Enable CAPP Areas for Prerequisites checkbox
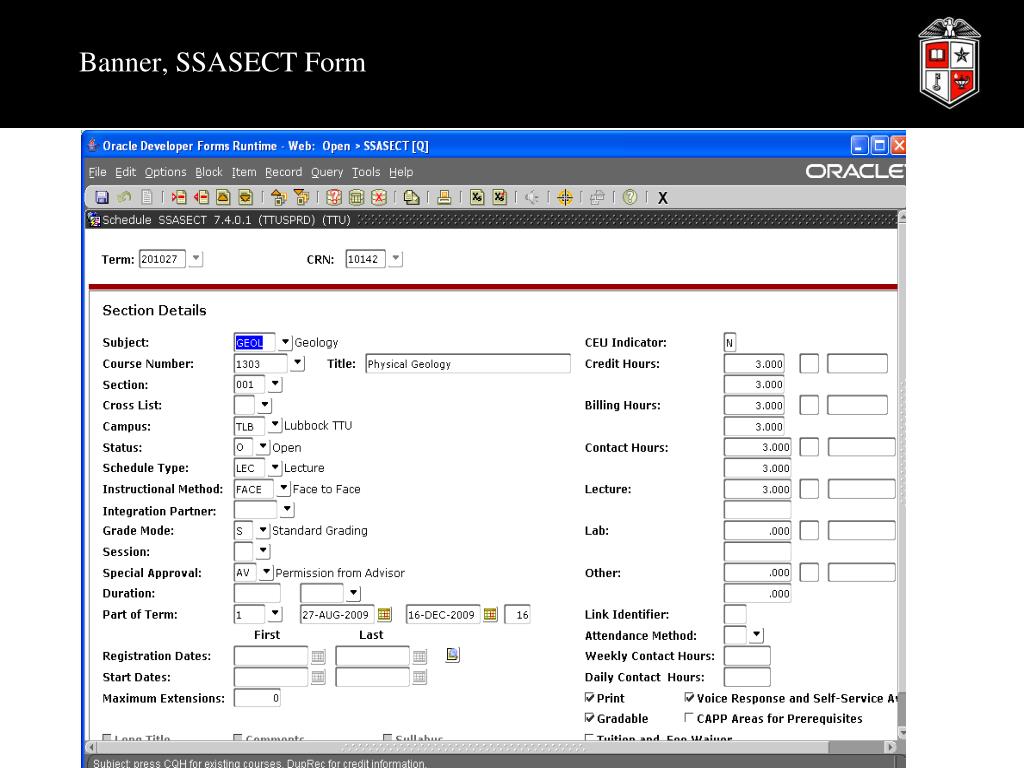This screenshot has width=1024, height=768. point(689,718)
